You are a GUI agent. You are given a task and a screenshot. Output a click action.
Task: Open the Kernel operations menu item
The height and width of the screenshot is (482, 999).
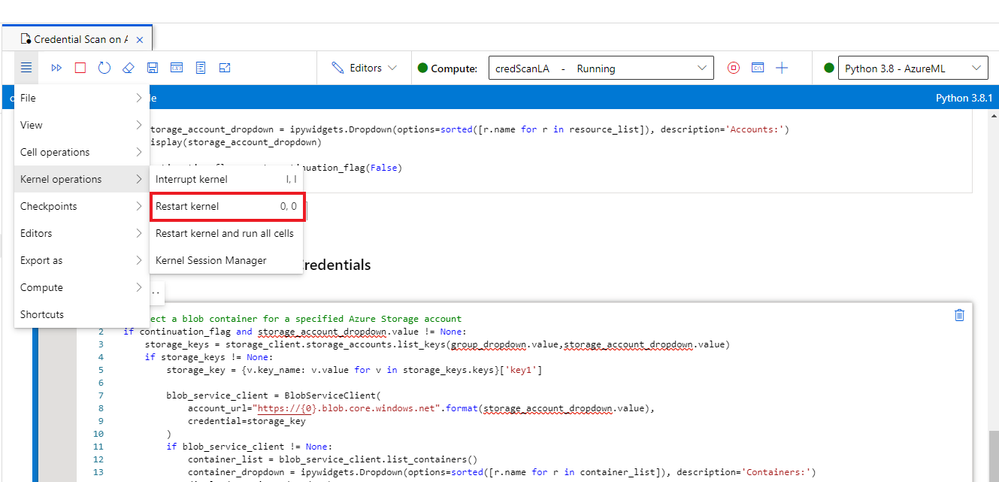coord(82,180)
